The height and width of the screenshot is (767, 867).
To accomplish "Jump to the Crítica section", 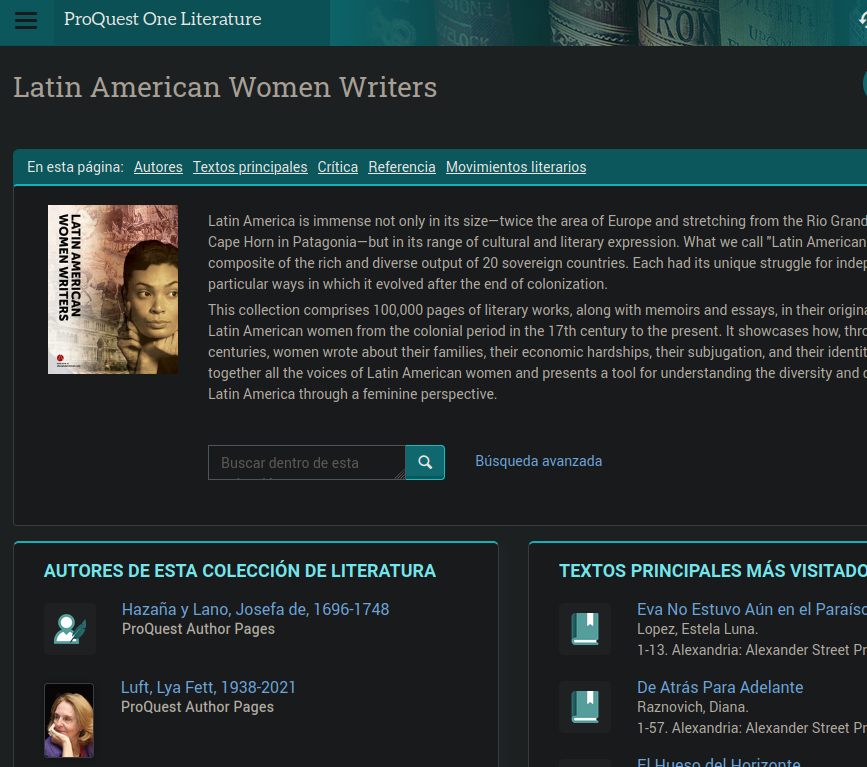I will pos(338,167).
